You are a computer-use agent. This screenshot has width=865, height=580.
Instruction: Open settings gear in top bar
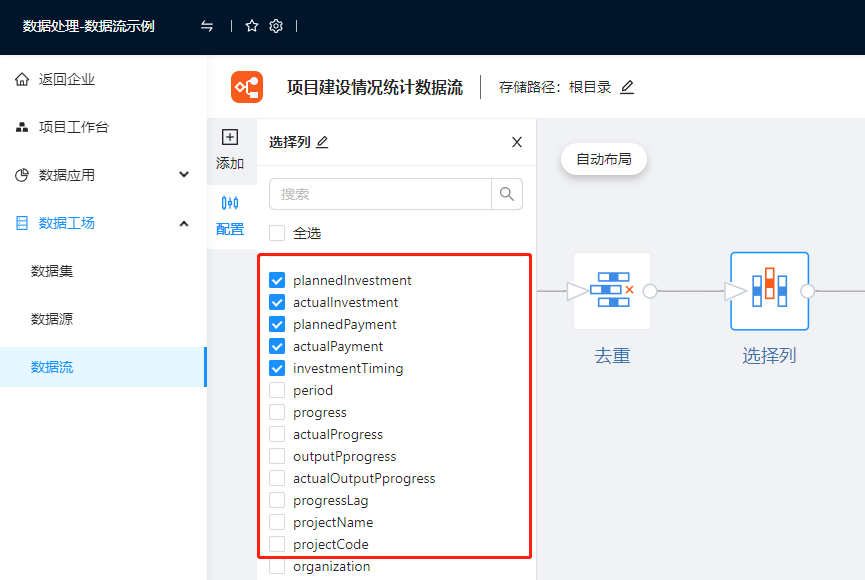[x=276, y=26]
